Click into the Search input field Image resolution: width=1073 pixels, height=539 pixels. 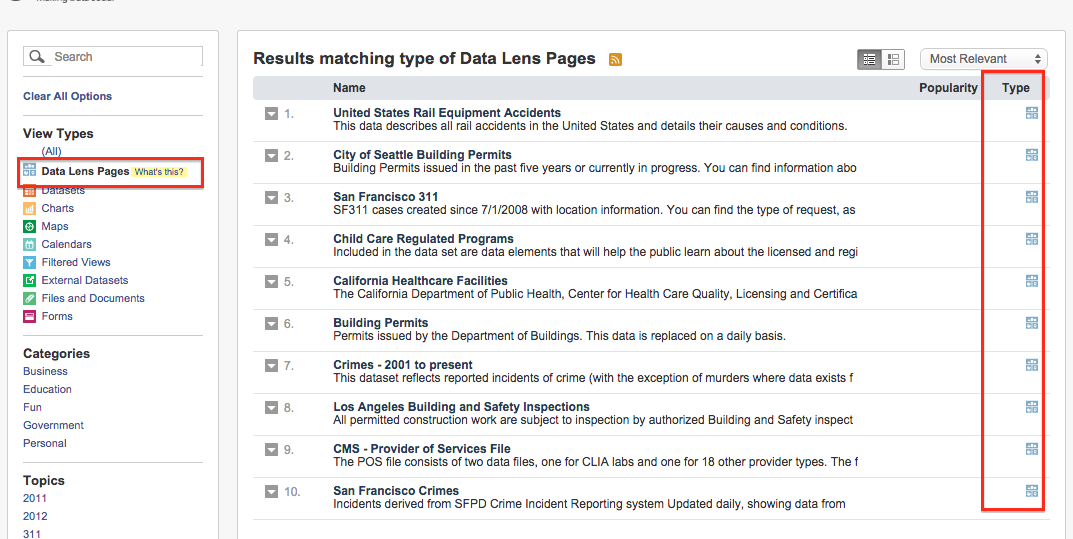click(113, 57)
